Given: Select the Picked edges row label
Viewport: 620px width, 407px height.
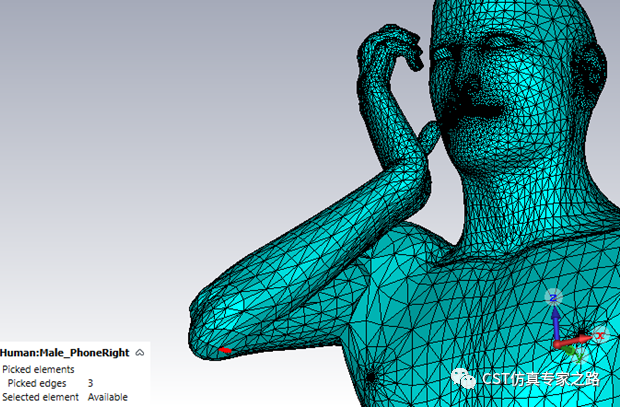Looking at the screenshot, I should click(37, 383).
